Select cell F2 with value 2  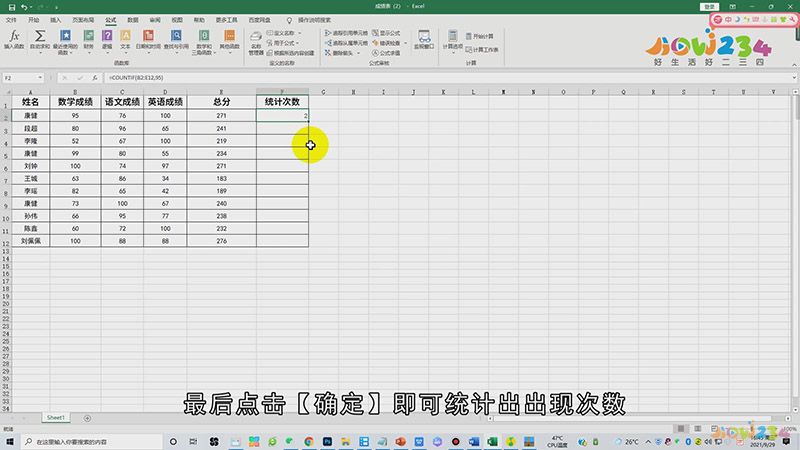tap(282, 116)
